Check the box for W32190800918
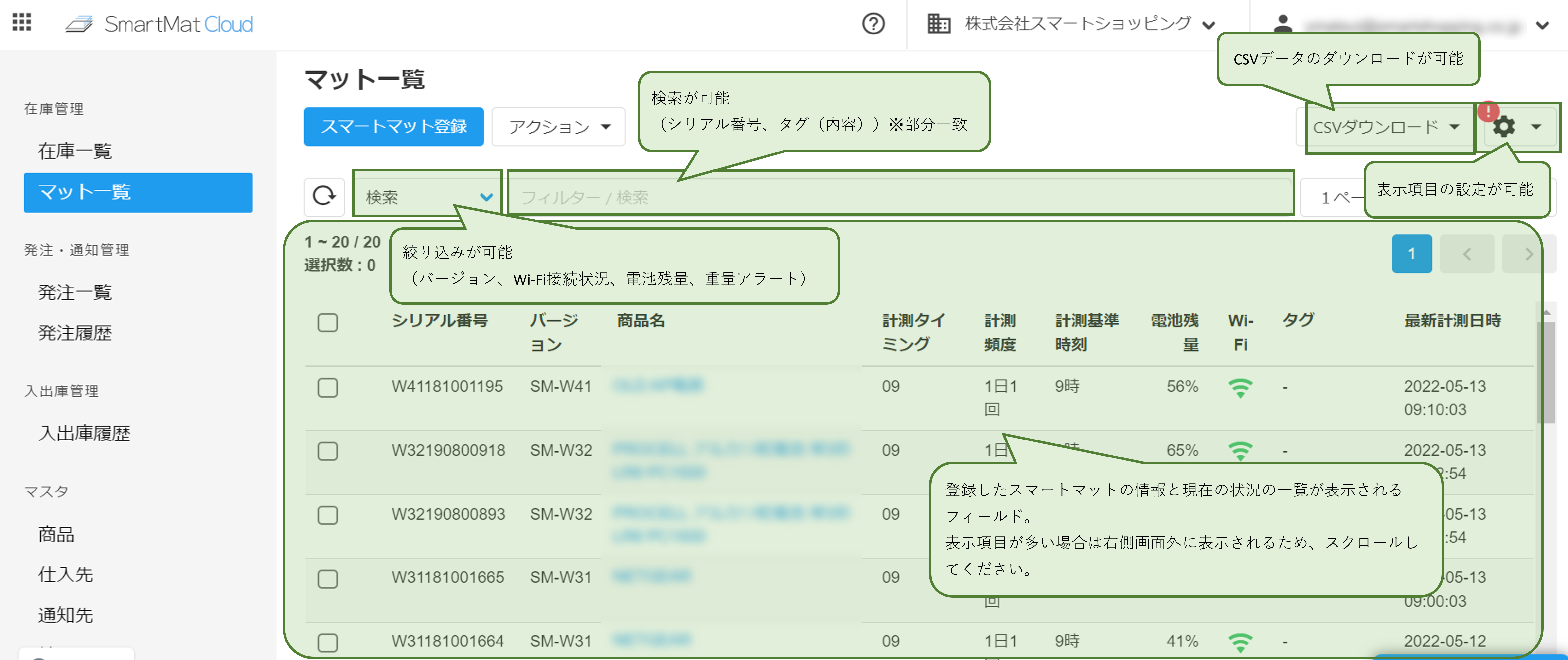Image resolution: width=1568 pixels, height=660 pixels. (327, 451)
